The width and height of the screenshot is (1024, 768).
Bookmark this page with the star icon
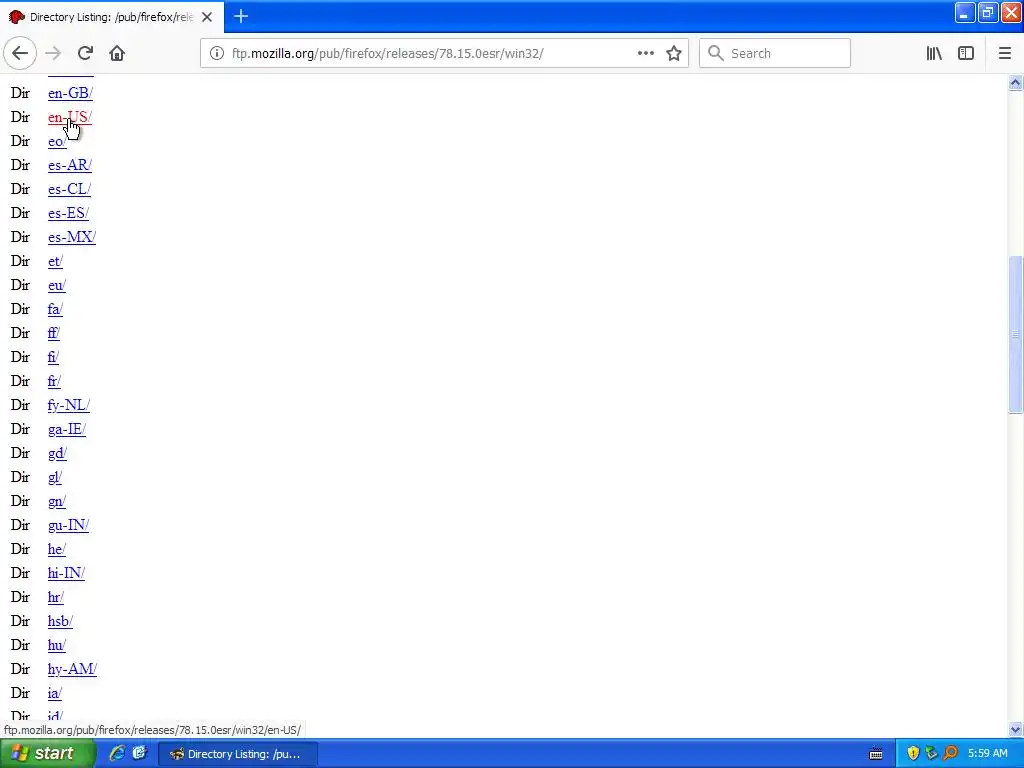click(x=674, y=54)
